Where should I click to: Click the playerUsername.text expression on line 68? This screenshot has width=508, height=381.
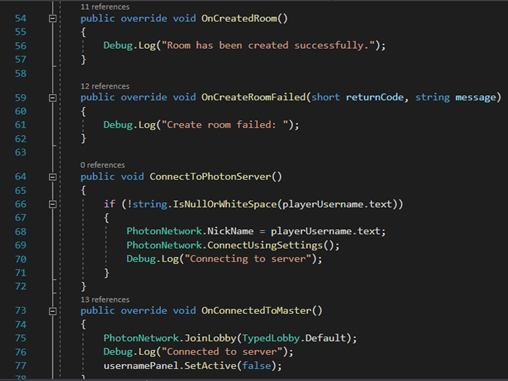(325, 231)
